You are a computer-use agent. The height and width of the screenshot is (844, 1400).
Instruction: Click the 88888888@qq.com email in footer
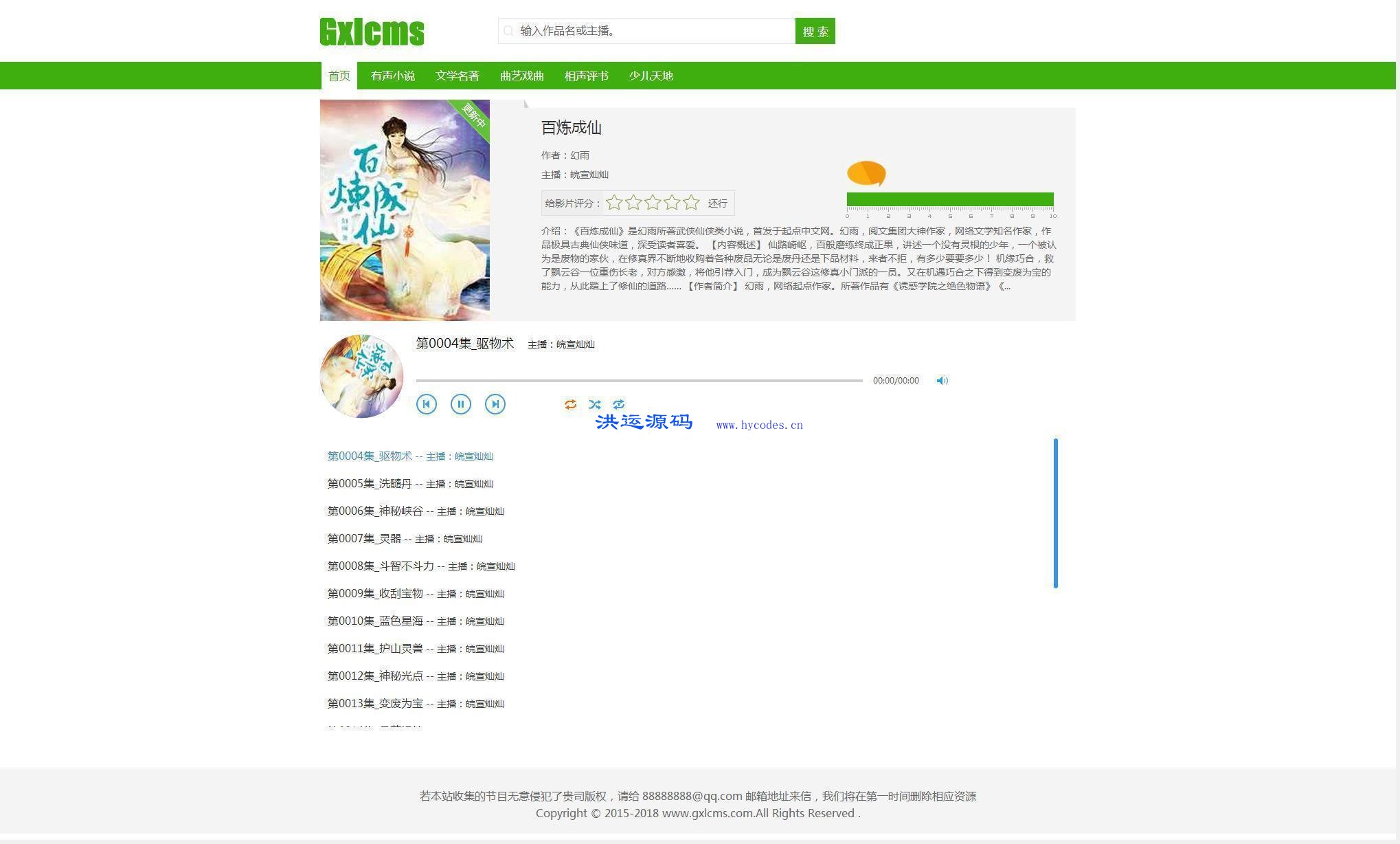[x=692, y=796]
